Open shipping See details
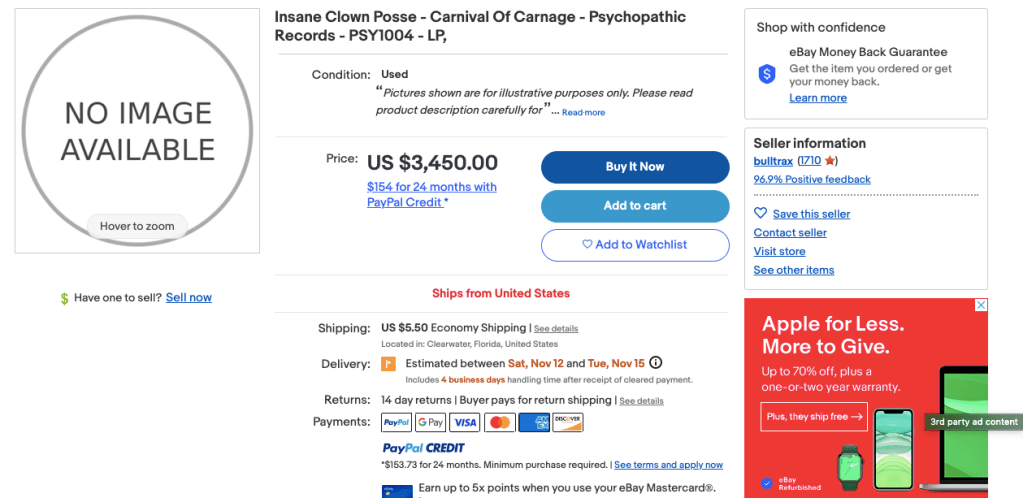 click(x=556, y=329)
